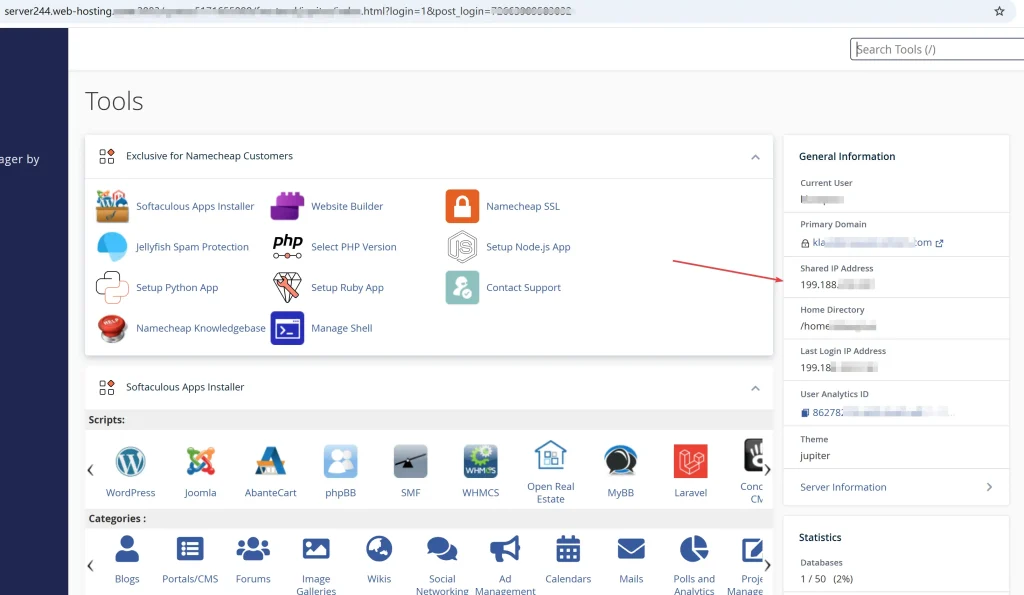The height and width of the screenshot is (595, 1024).
Task: Click the Search Tools input field
Action: click(937, 49)
